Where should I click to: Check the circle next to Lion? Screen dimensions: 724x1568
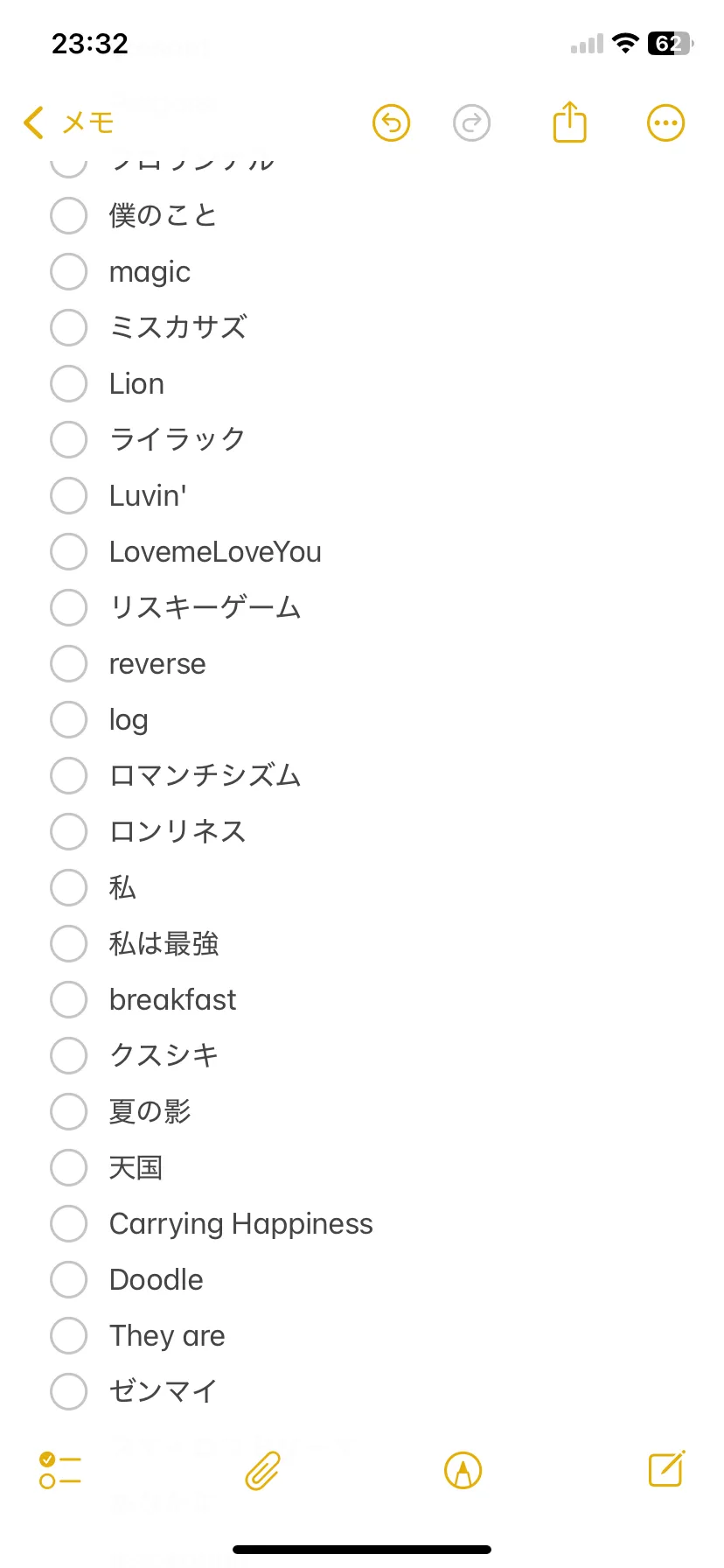pyautogui.click(x=68, y=384)
